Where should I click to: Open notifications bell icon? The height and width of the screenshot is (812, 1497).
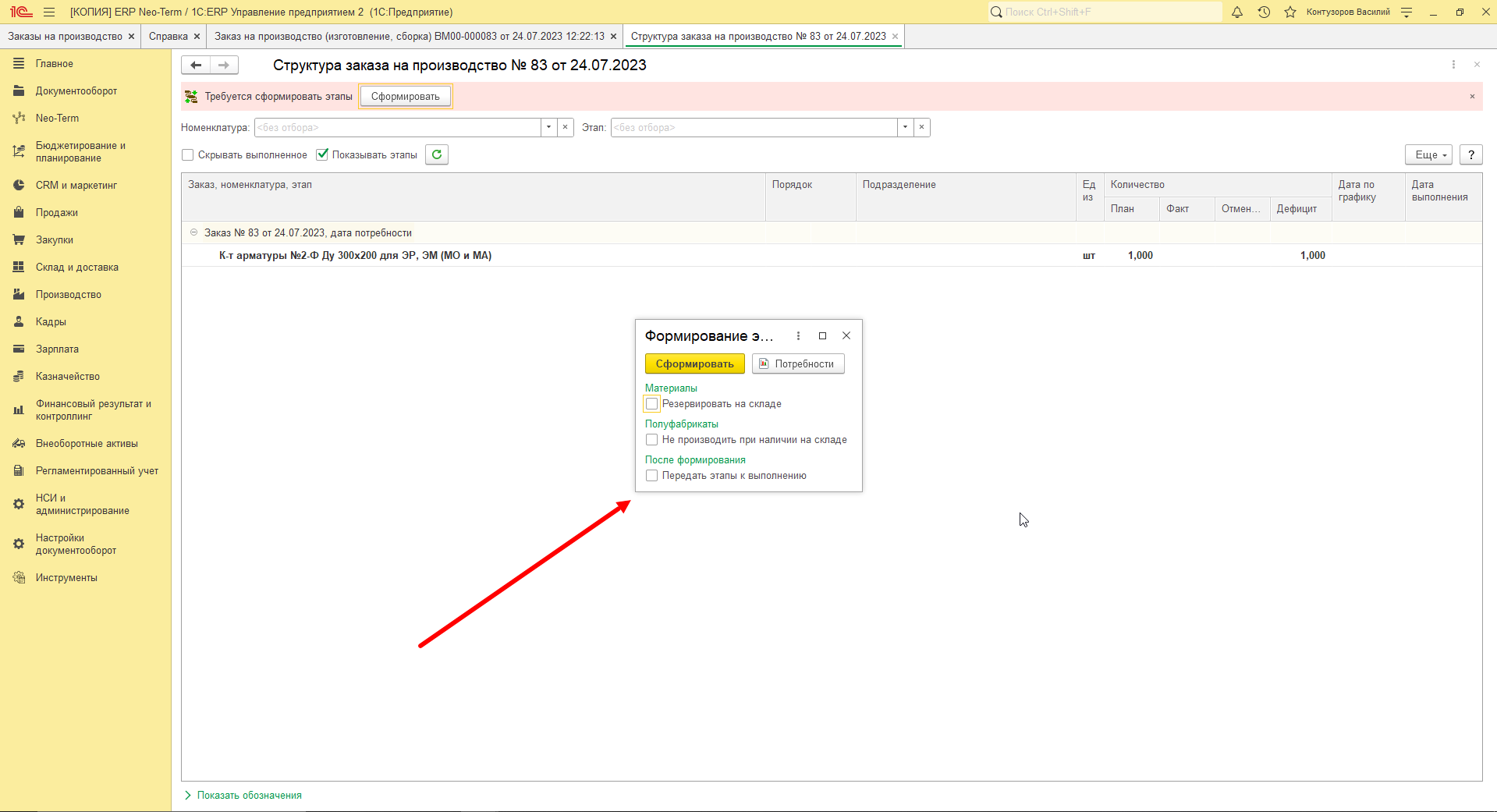point(1237,12)
